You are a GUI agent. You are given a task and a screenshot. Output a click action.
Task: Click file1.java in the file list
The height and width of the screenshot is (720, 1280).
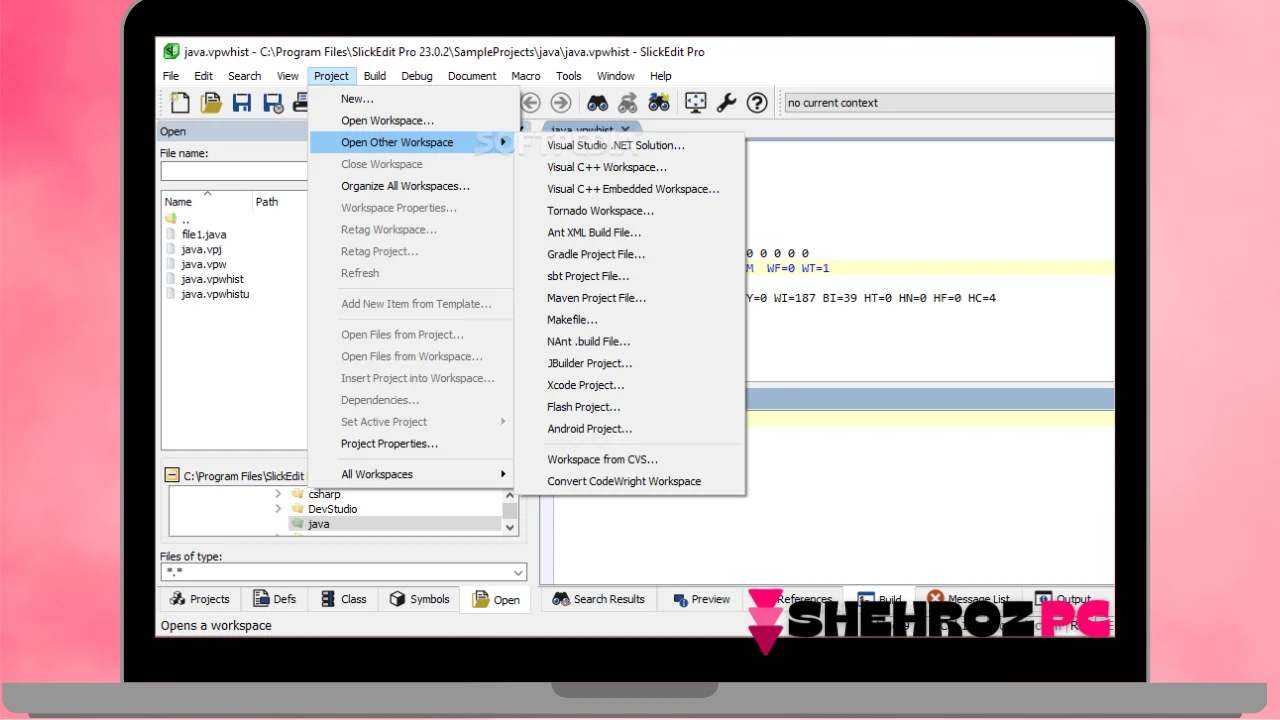click(x=203, y=234)
